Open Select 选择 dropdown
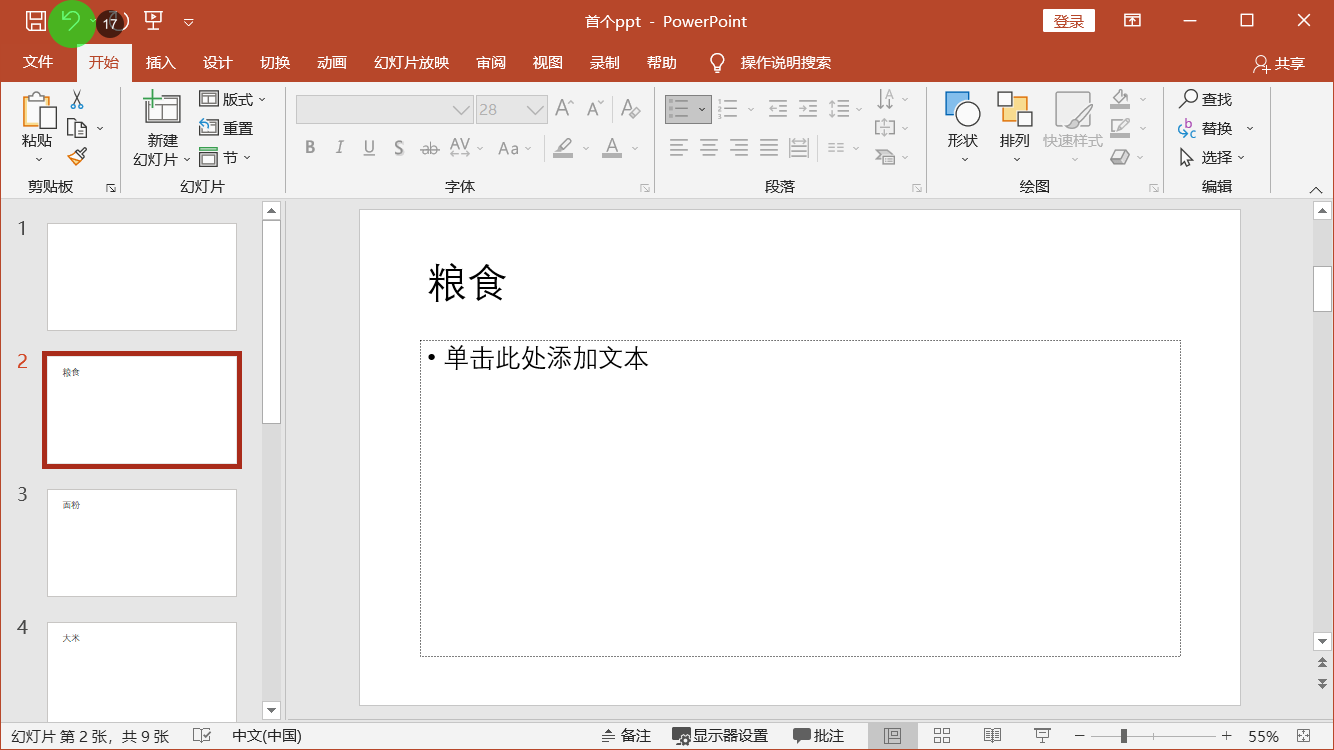Screen dimensions: 1334x750 (x=1212, y=157)
